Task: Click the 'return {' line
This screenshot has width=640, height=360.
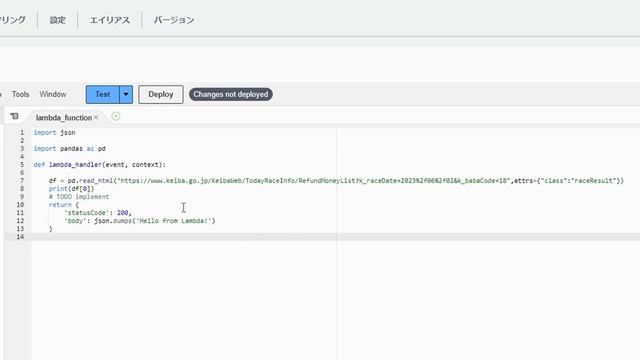Action: pyautogui.click(x=64, y=205)
